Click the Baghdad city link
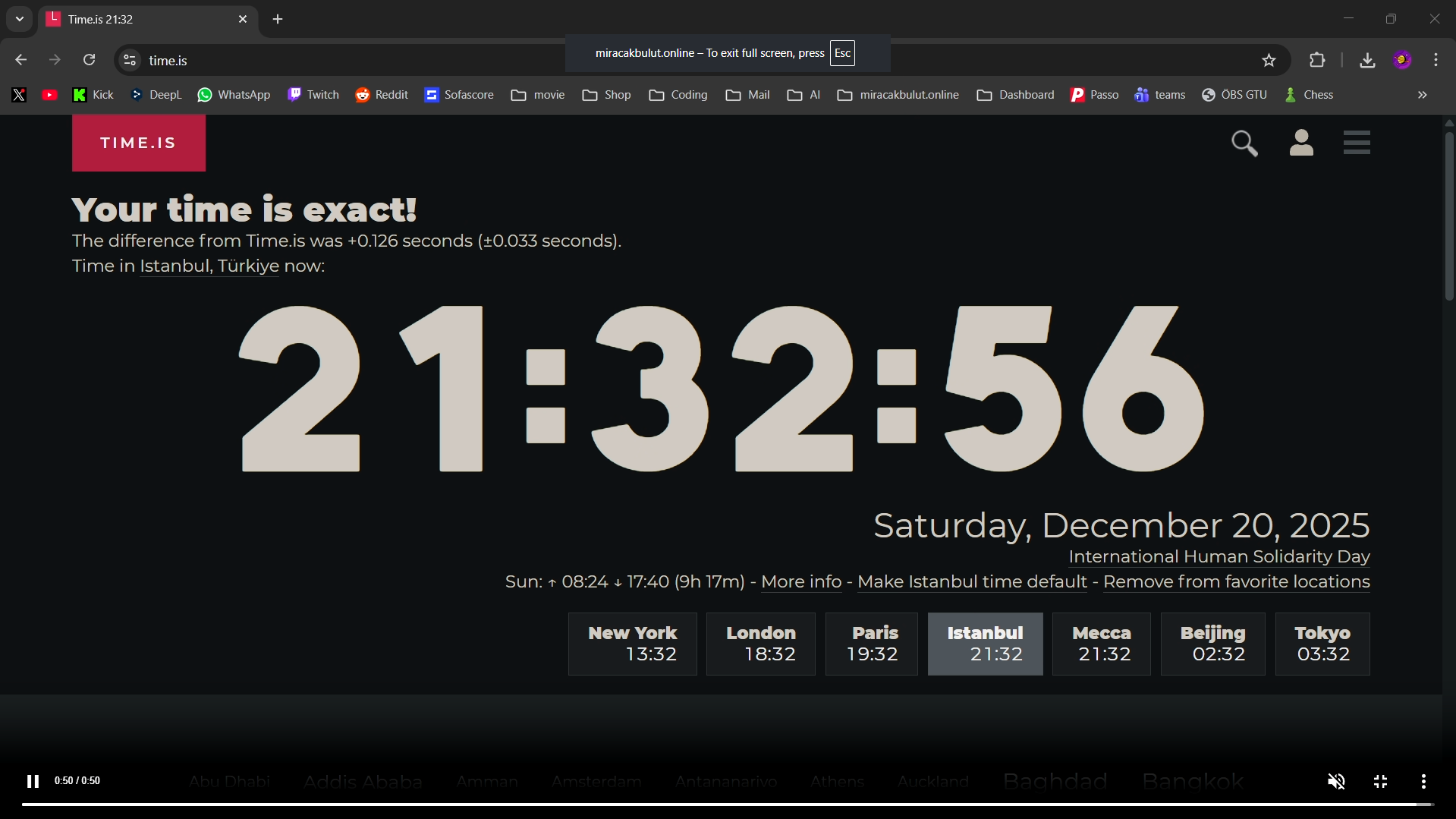The height and width of the screenshot is (819, 1456). pos(1055,781)
